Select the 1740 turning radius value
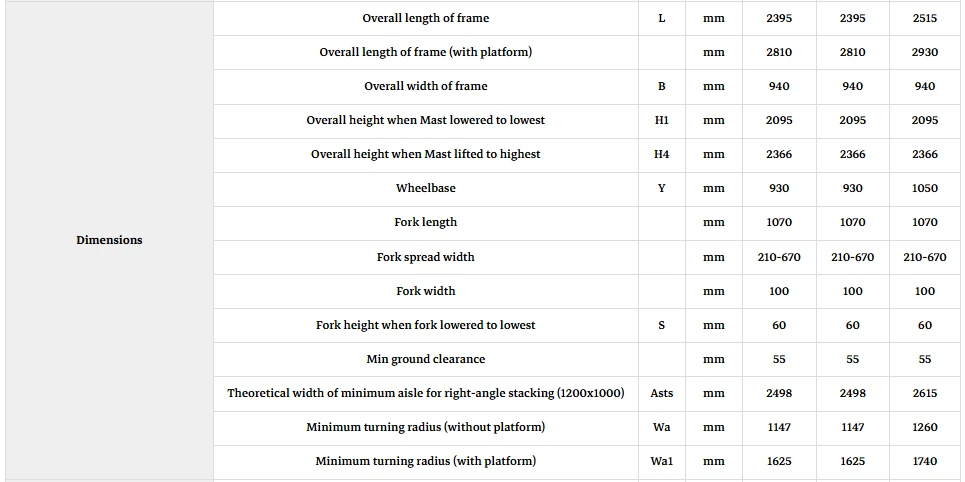965x482 pixels. pyautogui.click(x=925, y=460)
